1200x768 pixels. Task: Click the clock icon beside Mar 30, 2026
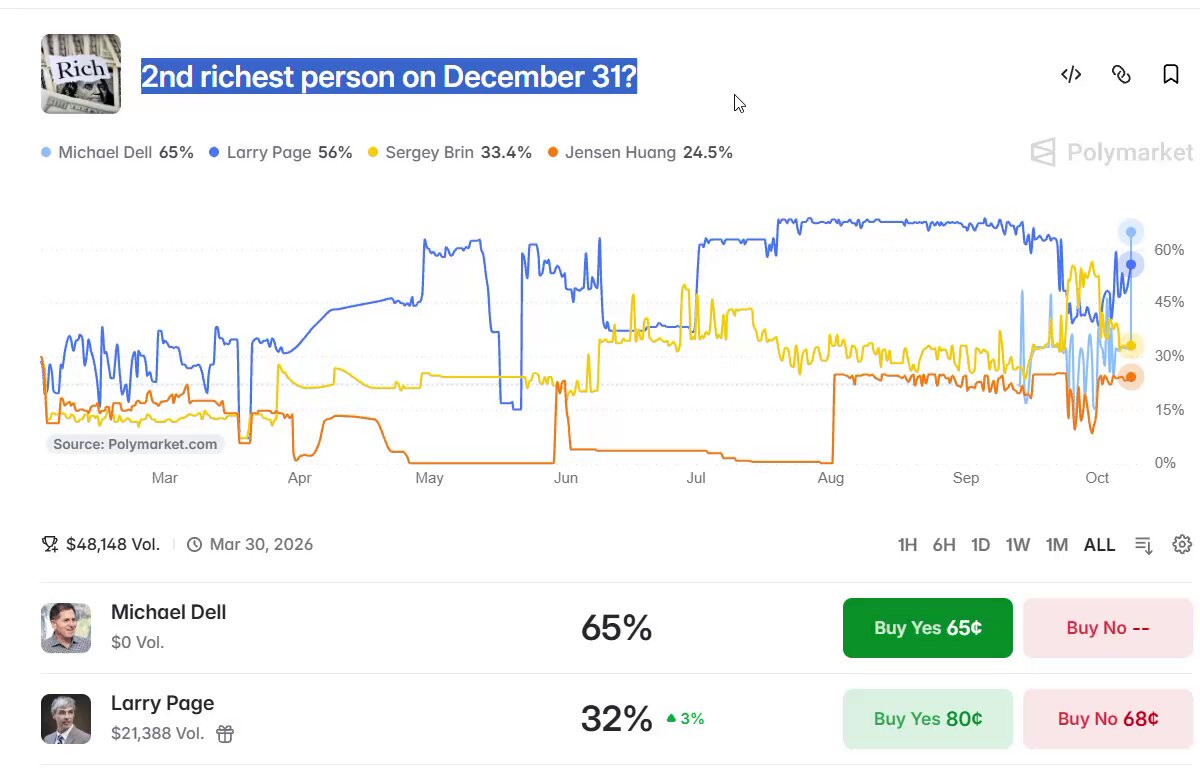195,545
